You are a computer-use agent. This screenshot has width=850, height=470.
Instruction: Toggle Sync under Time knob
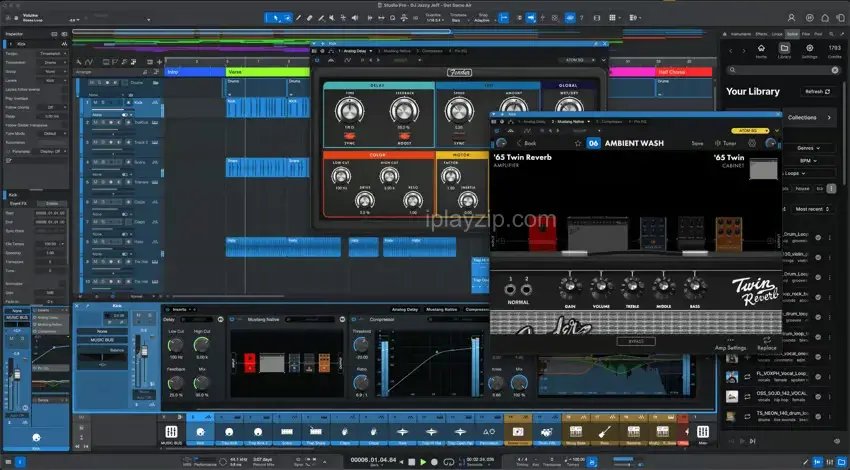tap(349, 136)
